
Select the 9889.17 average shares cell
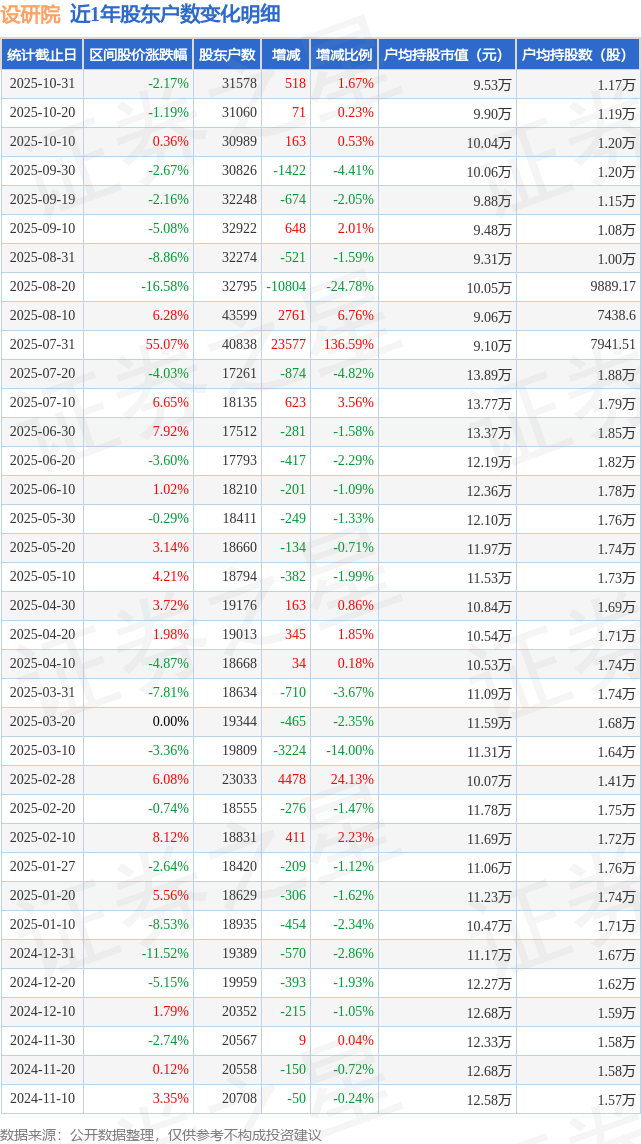pos(612,287)
